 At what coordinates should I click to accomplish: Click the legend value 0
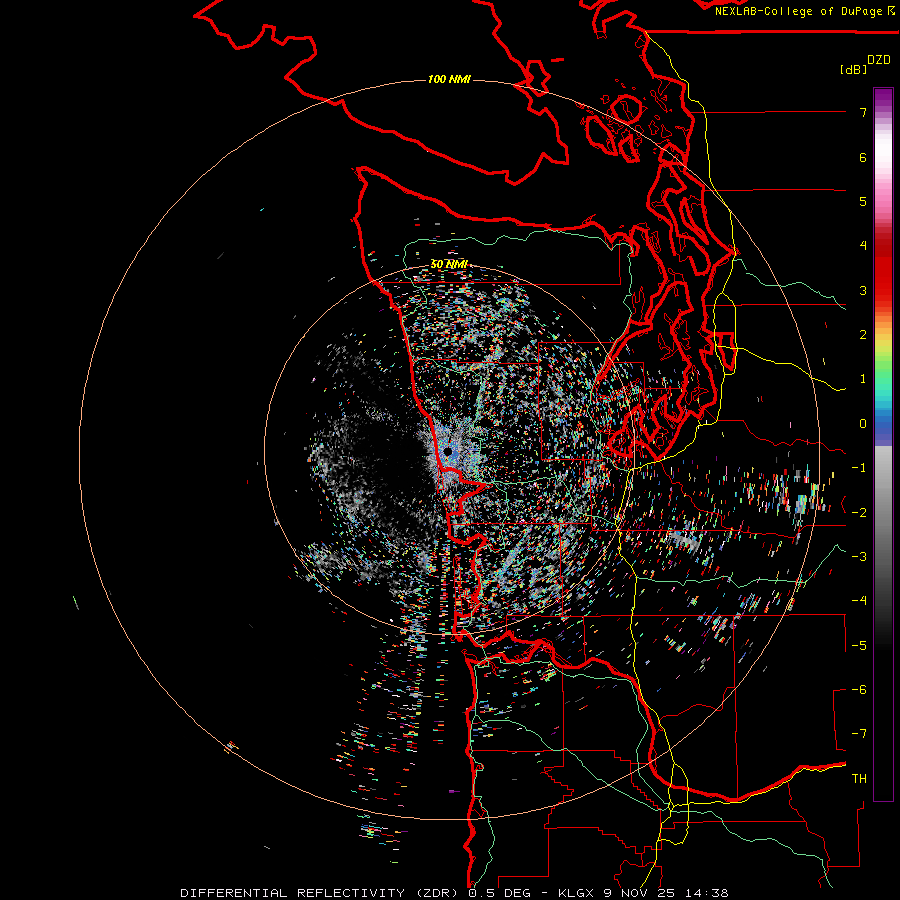(x=863, y=424)
